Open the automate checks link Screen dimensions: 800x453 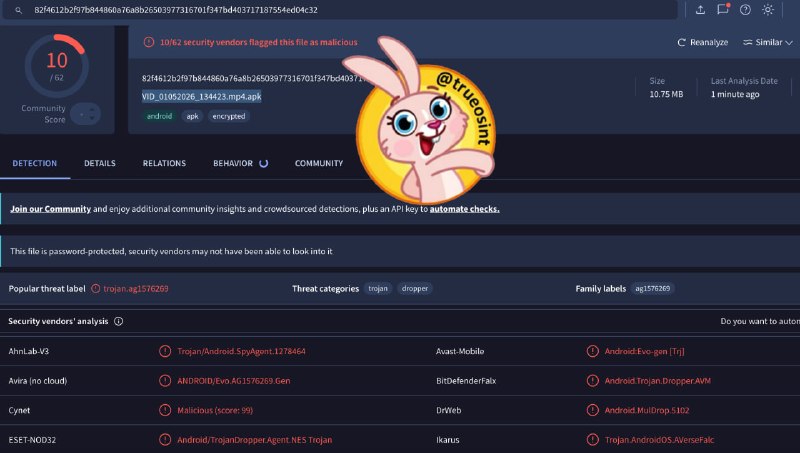464,209
